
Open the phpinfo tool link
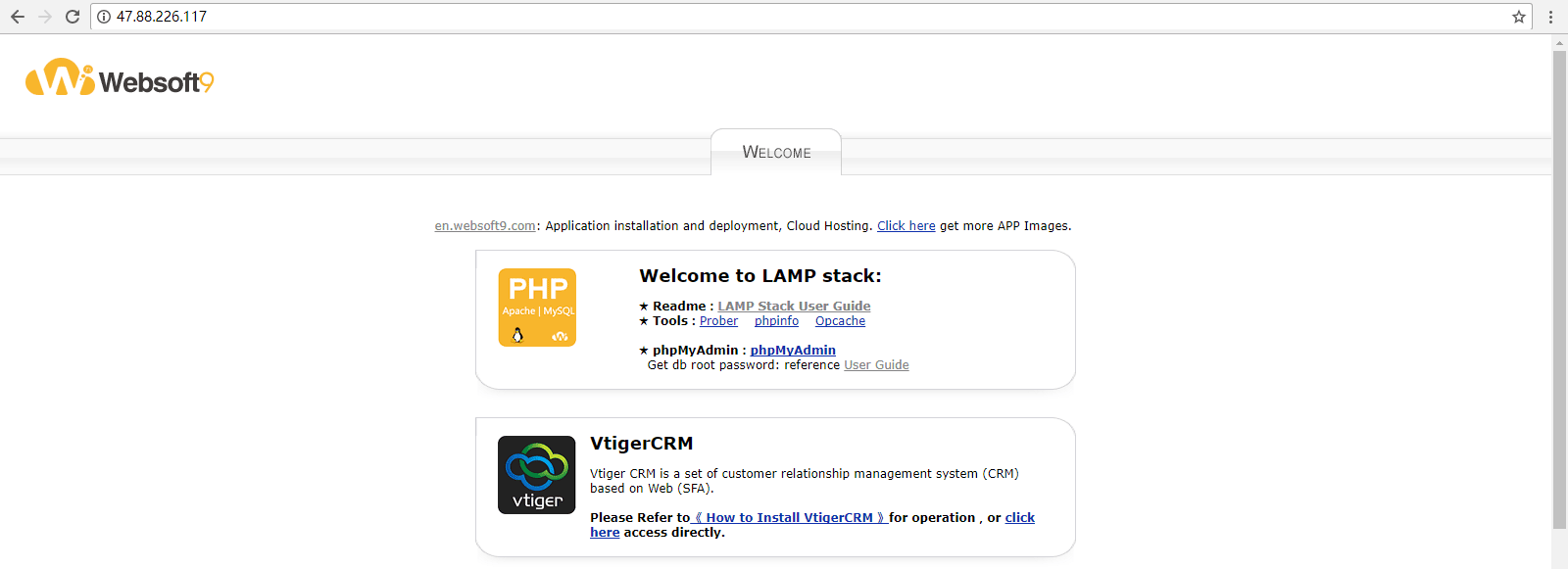point(776,321)
